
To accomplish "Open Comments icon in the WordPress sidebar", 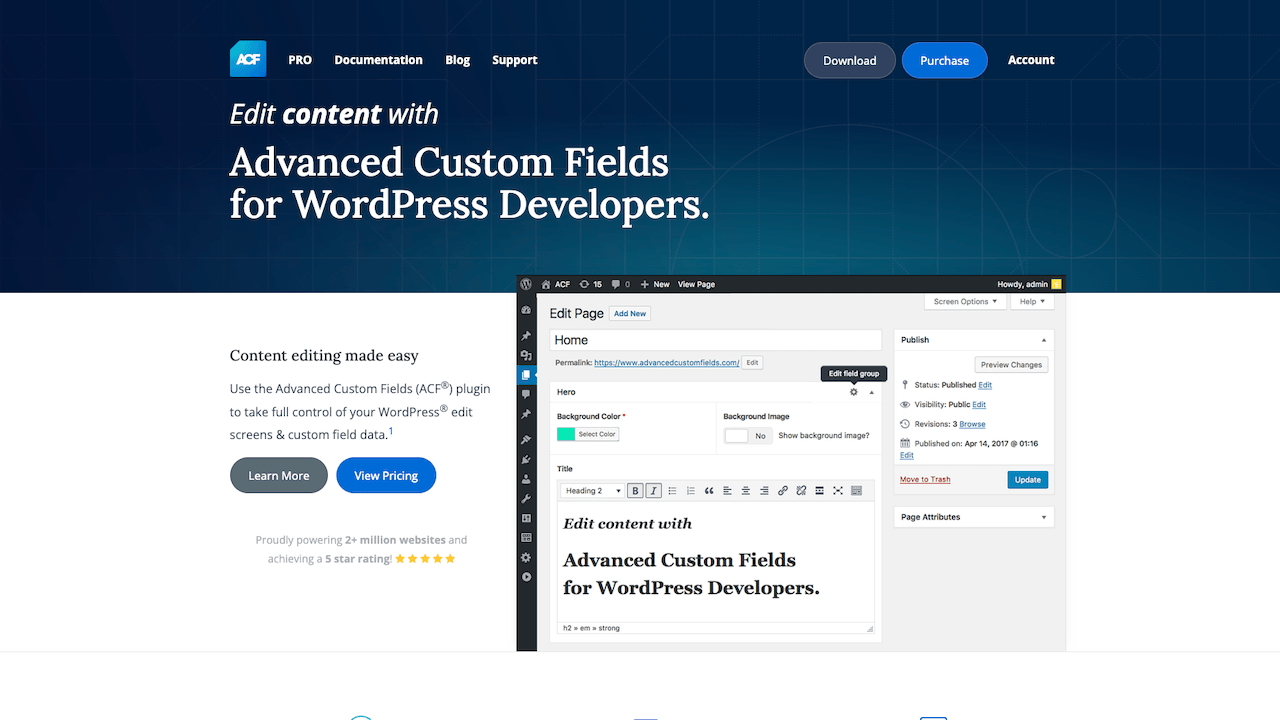I will (526, 394).
